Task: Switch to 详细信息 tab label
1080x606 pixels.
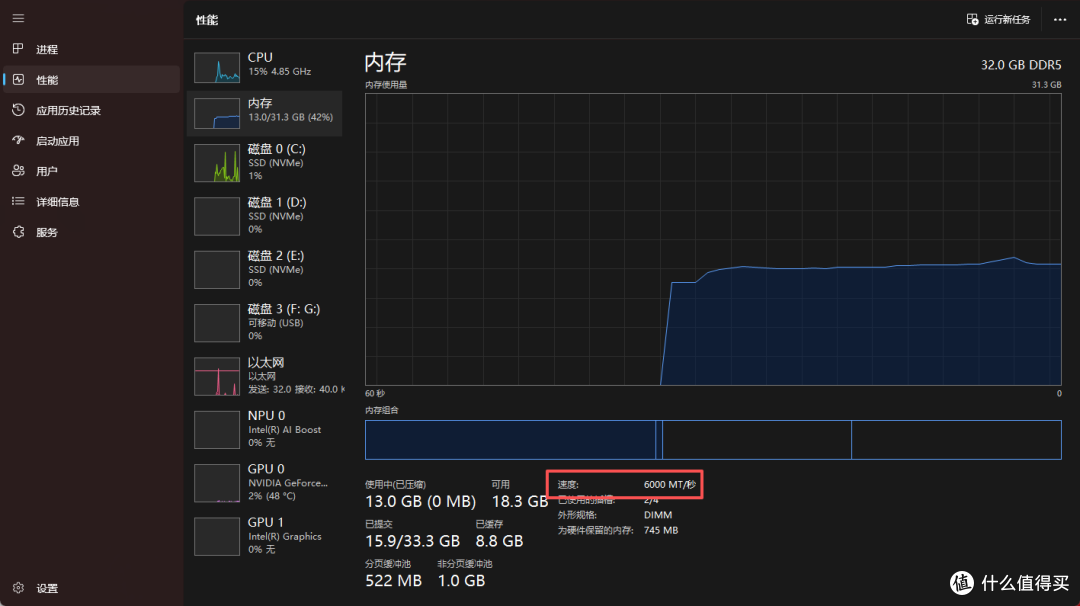Action: point(58,202)
